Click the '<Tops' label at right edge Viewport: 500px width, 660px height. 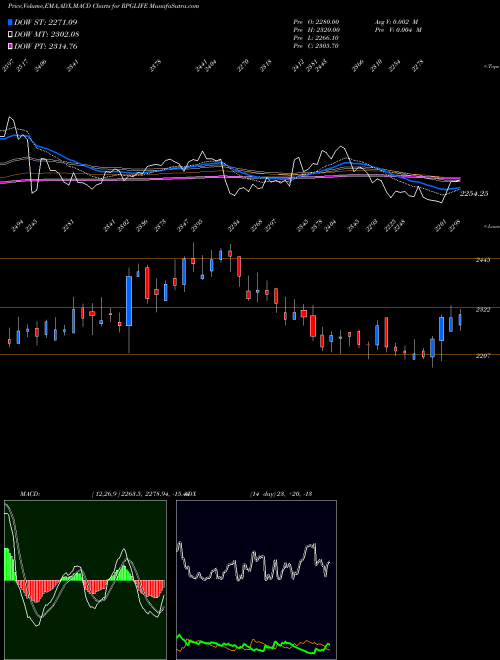[x=491, y=67]
